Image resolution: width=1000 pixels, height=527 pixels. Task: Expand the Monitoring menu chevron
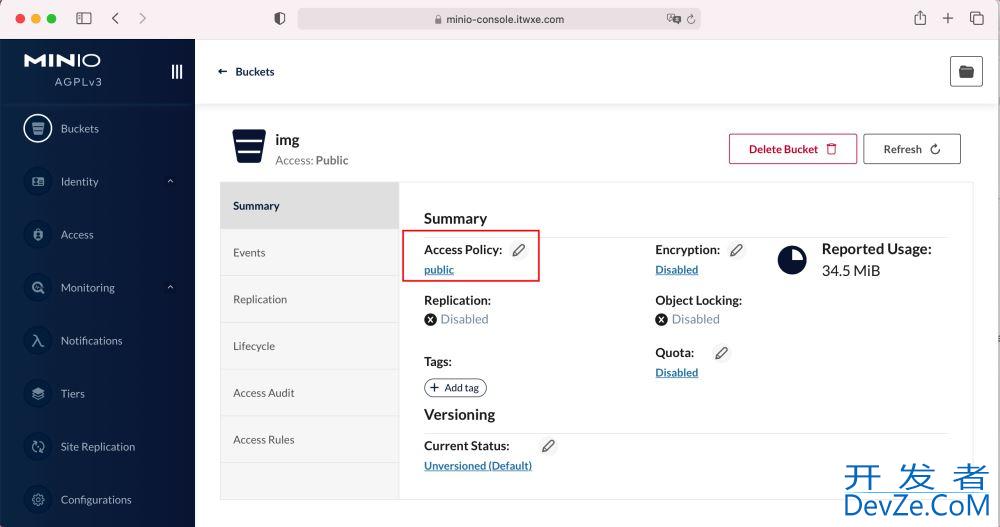pyautogui.click(x=170, y=287)
